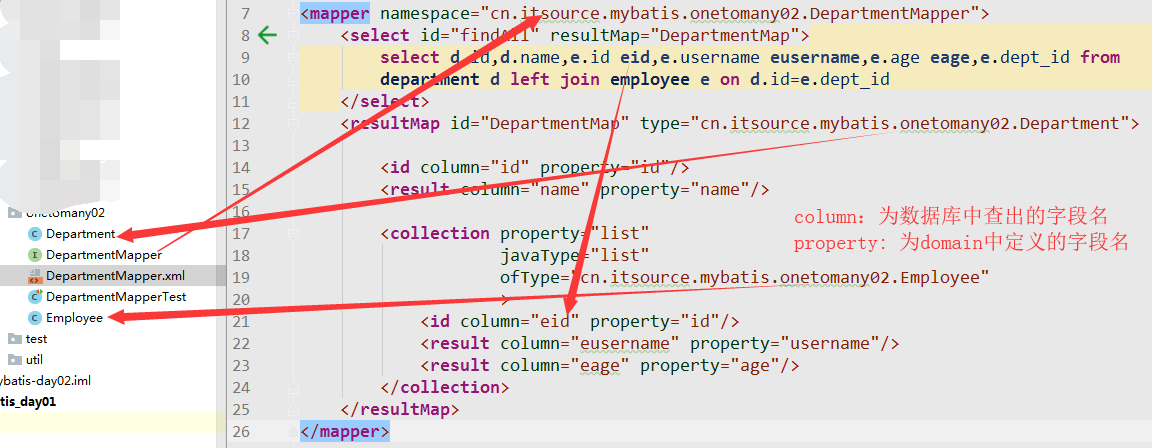Click line number 13 in the gutter
The height and width of the screenshot is (448, 1152).
(240, 145)
